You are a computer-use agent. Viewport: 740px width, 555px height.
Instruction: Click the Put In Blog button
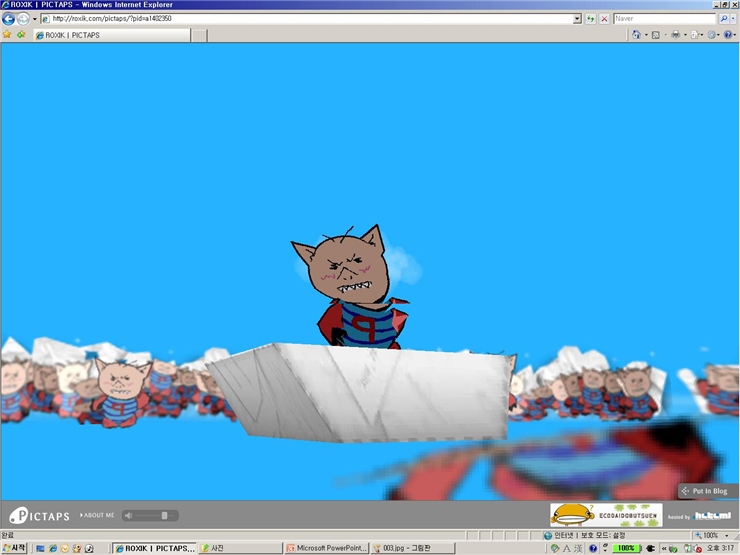click(x=705, y=491)
